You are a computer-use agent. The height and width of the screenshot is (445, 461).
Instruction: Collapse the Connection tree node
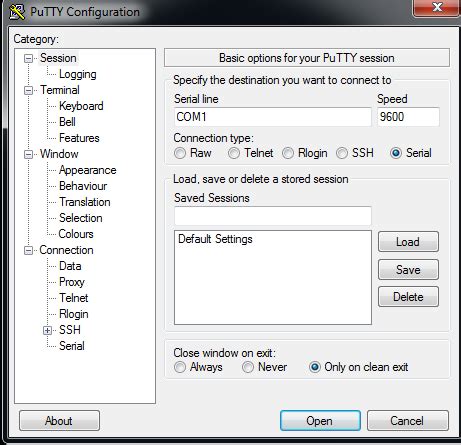coord(28,250)
